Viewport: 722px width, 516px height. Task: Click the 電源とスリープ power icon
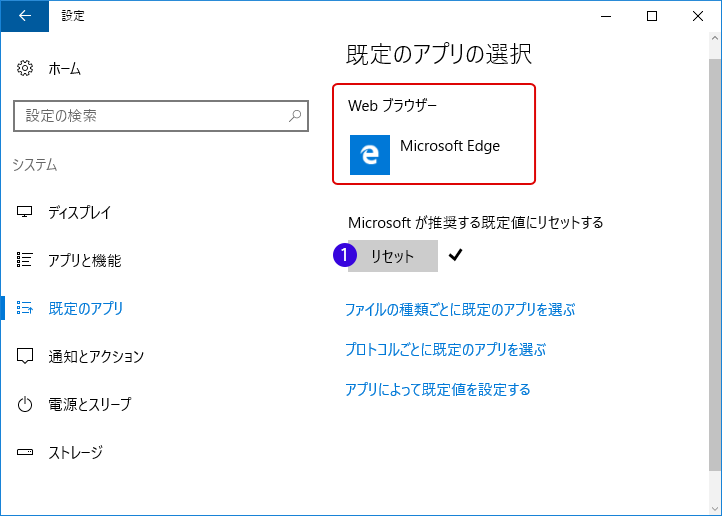25,404
